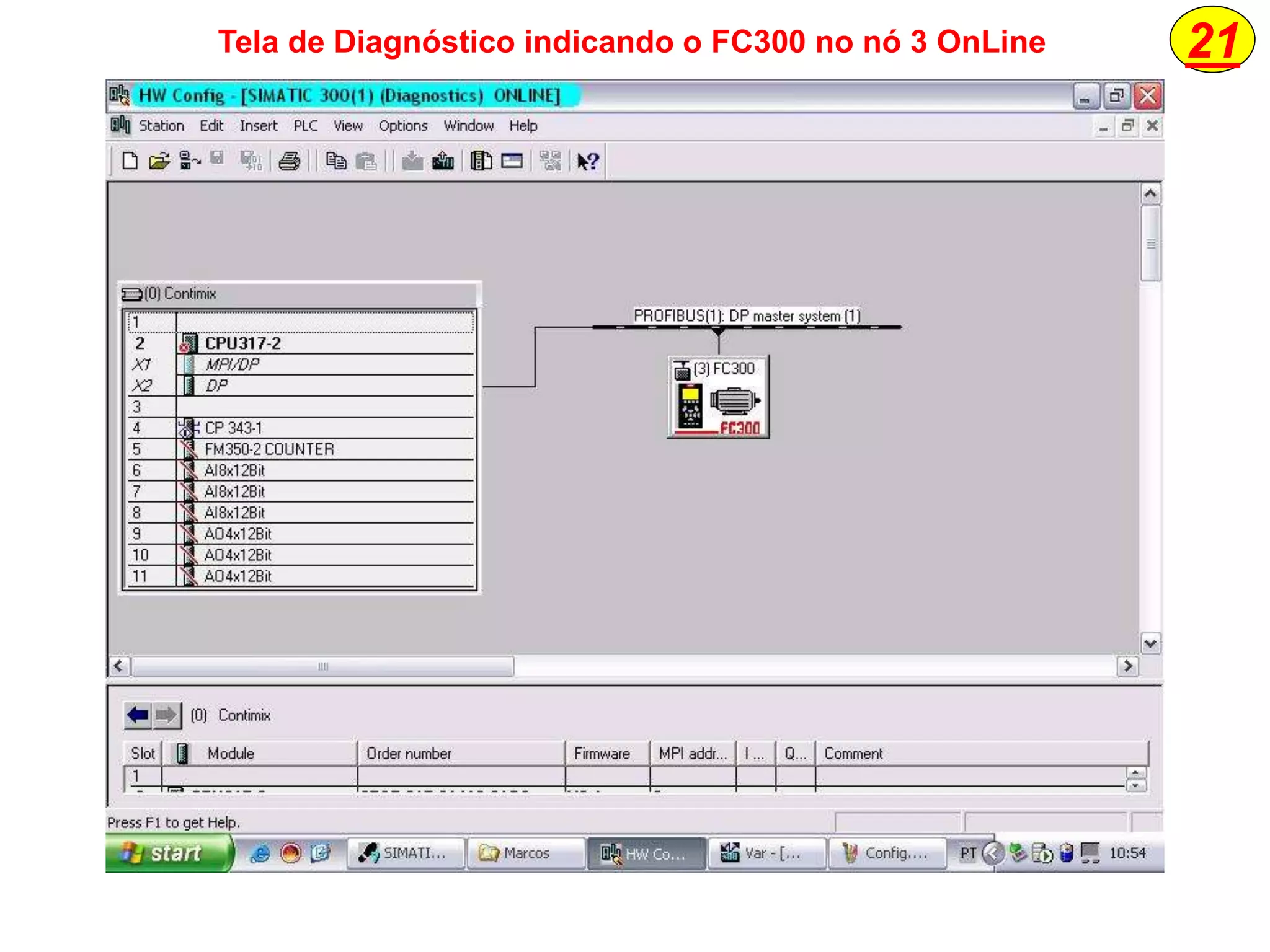This screenshot has height=952, width=1270.
Task: Switch to SIMATI... taskbar window
Action: [x=406, y=853]
